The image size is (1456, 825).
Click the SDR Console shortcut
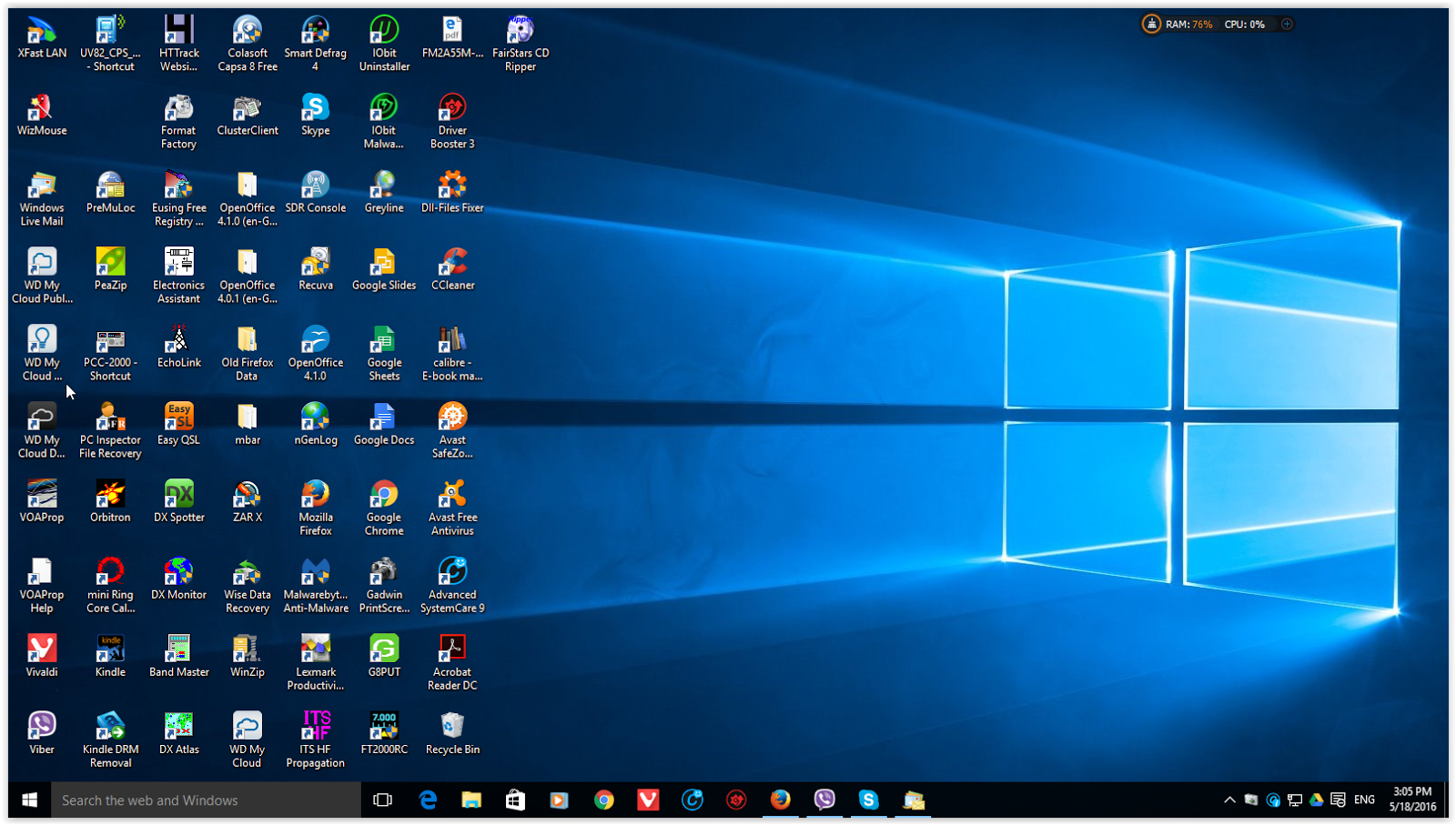pos(315,193)
